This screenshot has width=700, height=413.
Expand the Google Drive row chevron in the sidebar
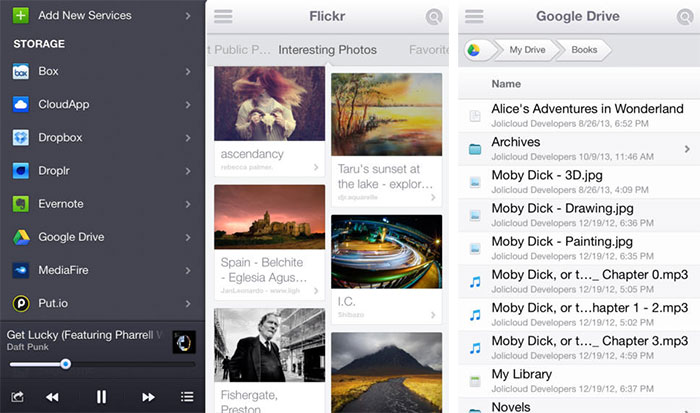coord(188,237)
